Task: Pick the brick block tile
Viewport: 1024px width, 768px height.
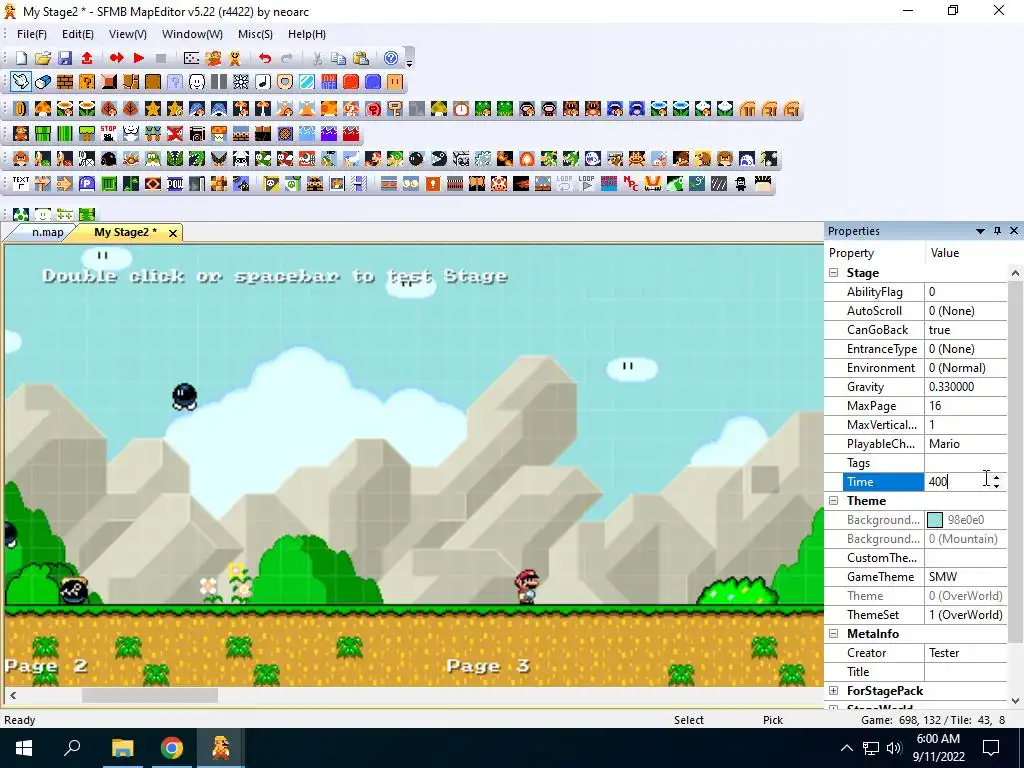Action: click(65, 82)
